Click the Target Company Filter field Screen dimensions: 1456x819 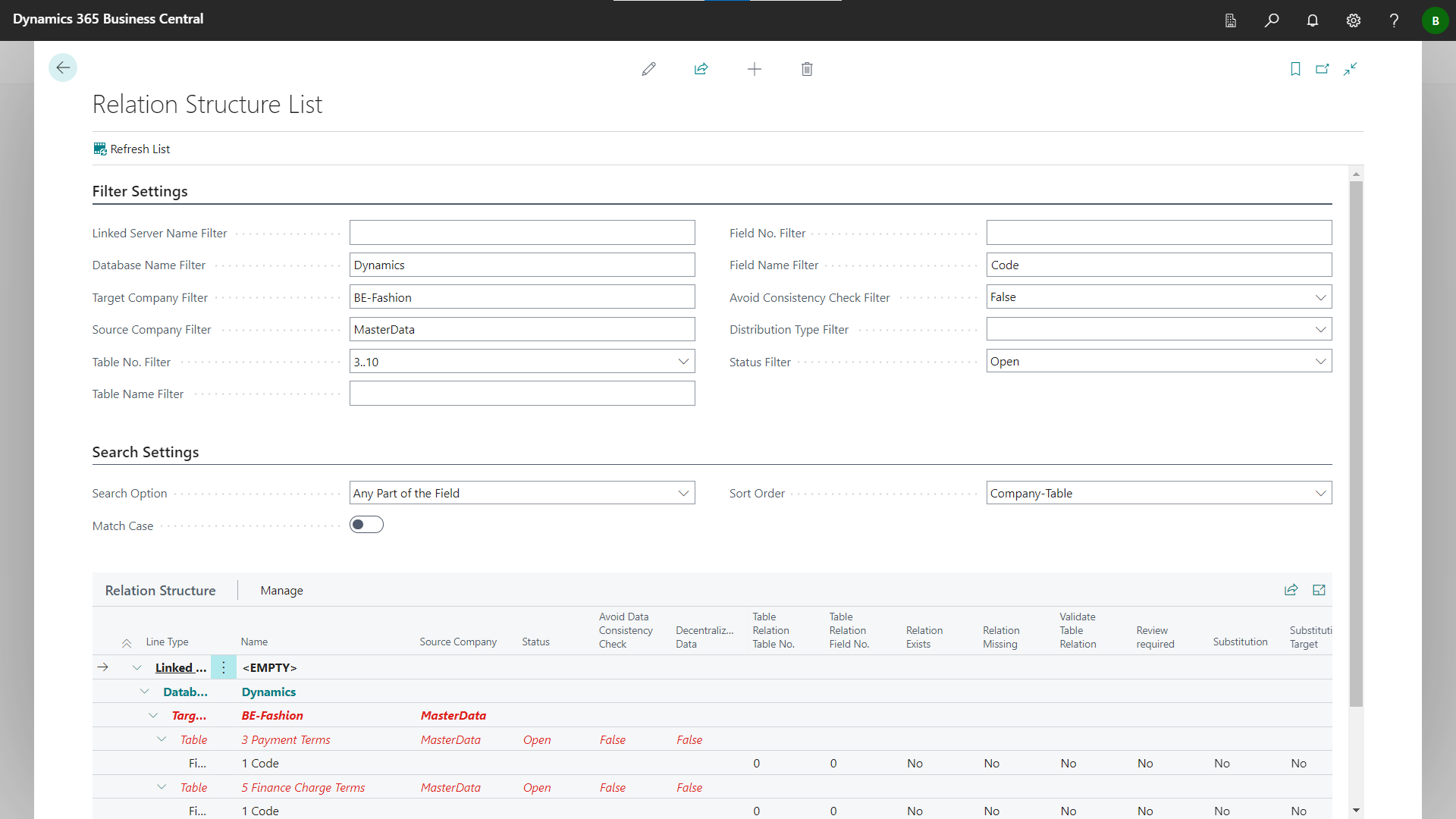coord(522,297)
